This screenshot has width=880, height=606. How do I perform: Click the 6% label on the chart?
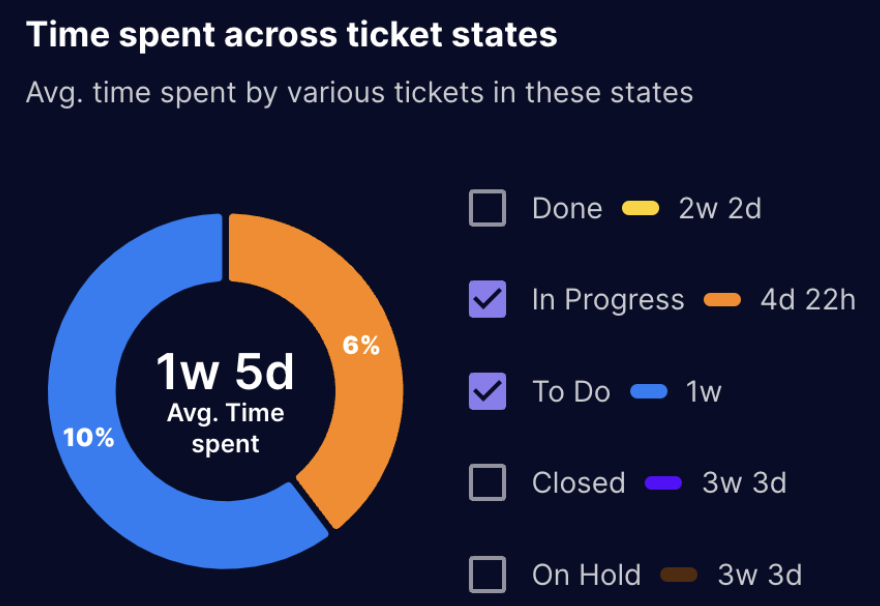361,345
